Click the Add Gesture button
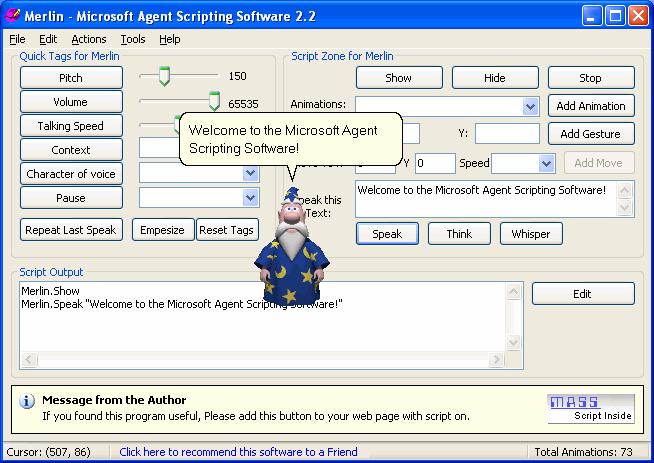This screenshot has height=463, width=654. point(591,133)
